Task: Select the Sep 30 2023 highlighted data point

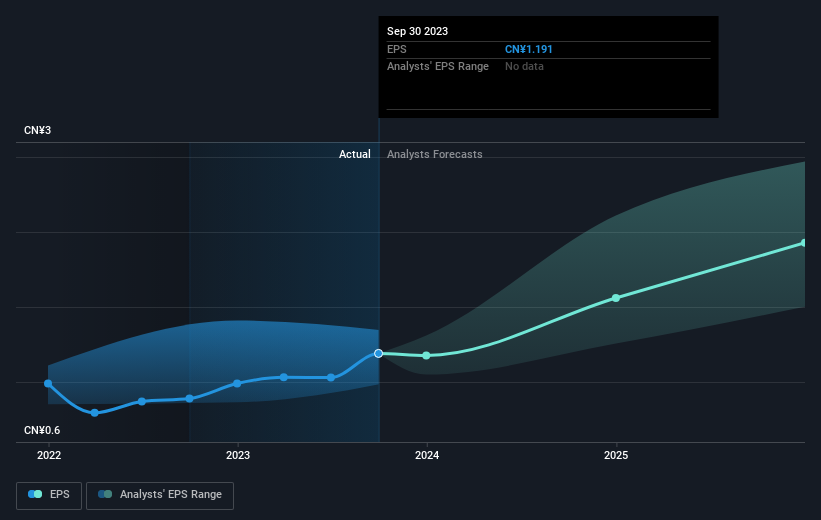Action: pos(379,353)
